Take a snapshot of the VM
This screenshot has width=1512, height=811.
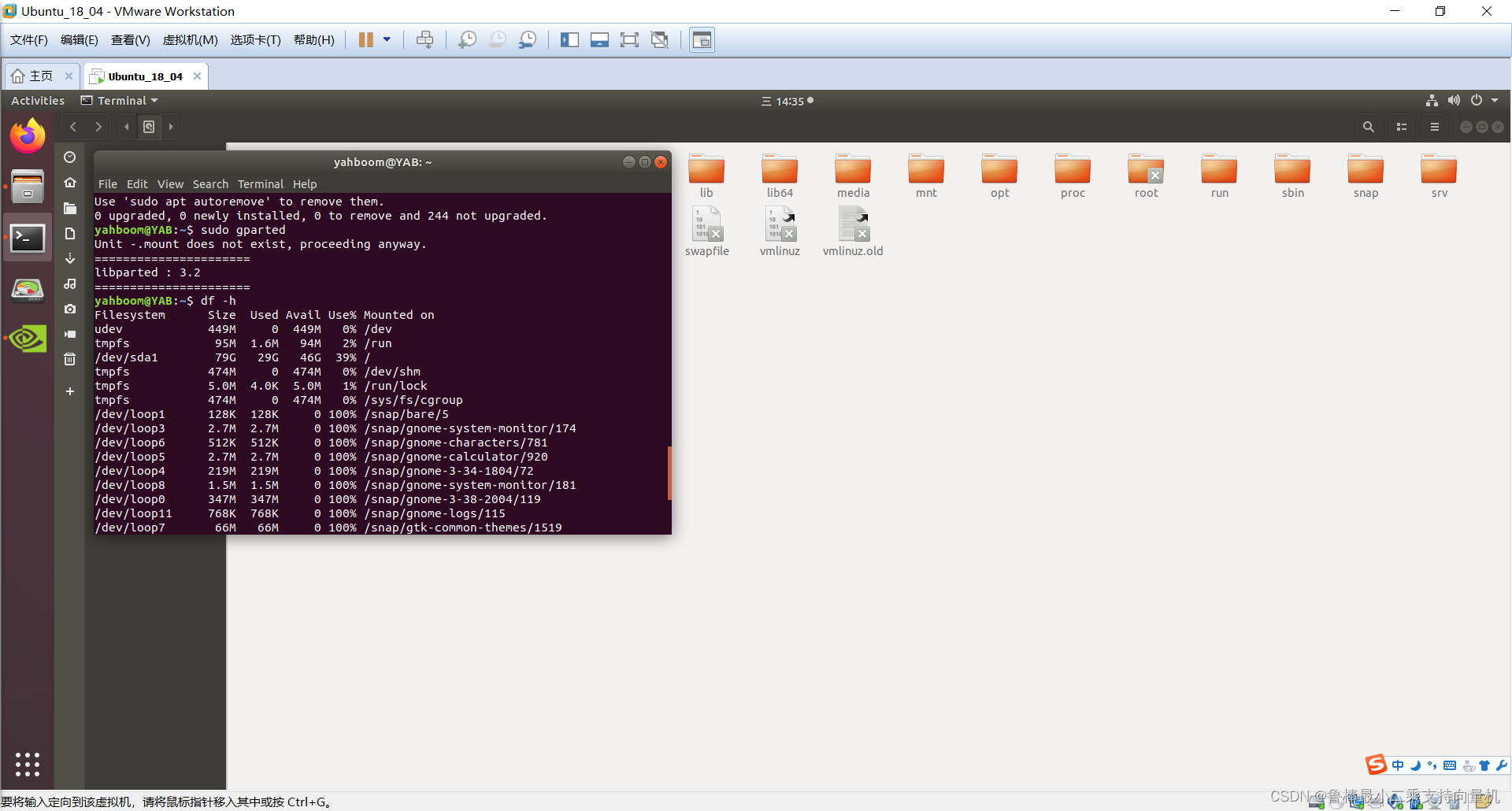pos(467,40)
